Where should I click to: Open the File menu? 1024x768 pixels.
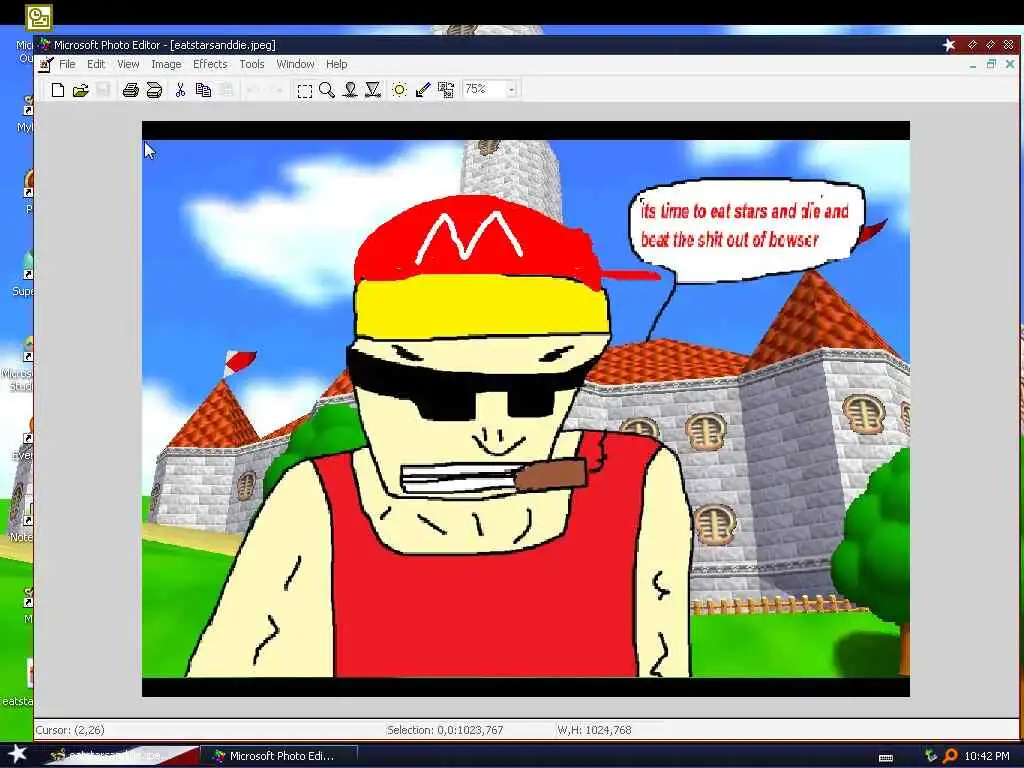tap(67, 64)
